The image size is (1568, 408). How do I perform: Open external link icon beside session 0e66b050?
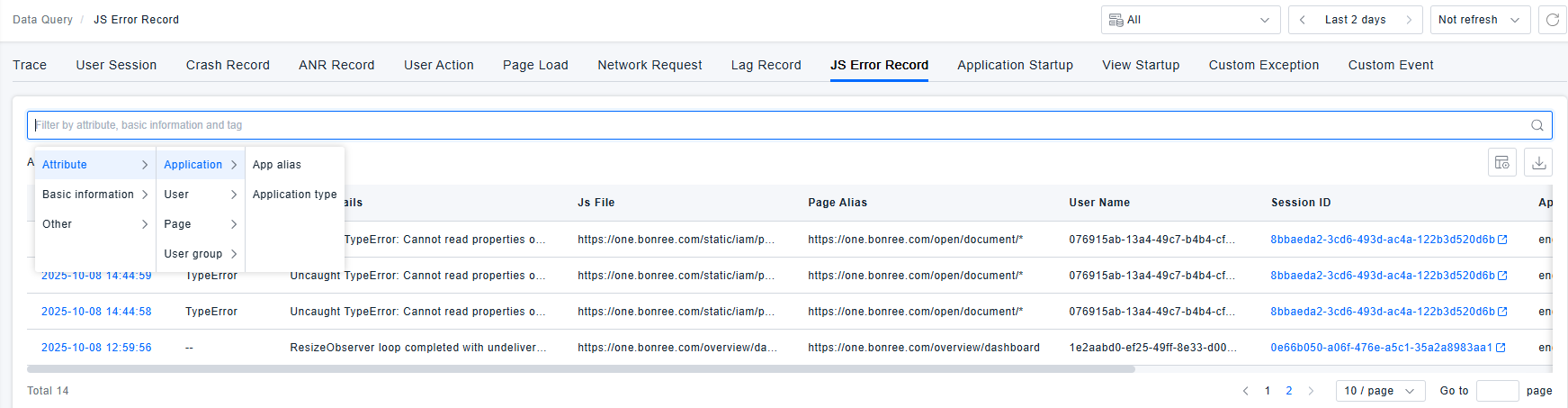(1501, 348)
